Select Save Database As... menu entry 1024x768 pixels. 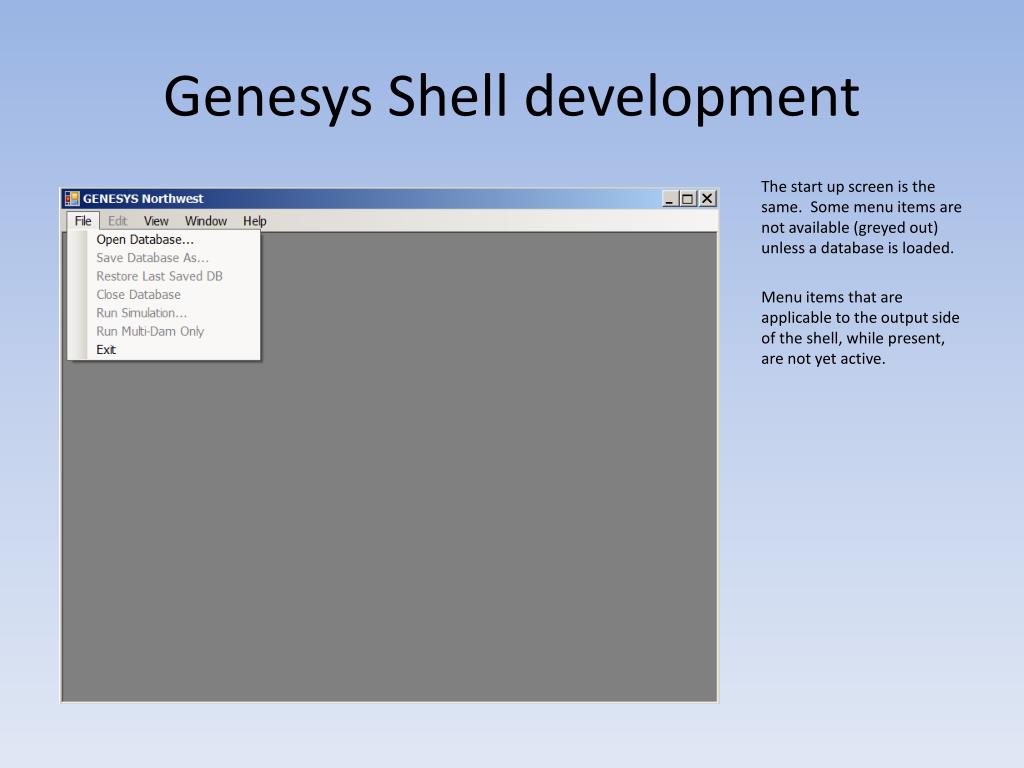(164, 258)
